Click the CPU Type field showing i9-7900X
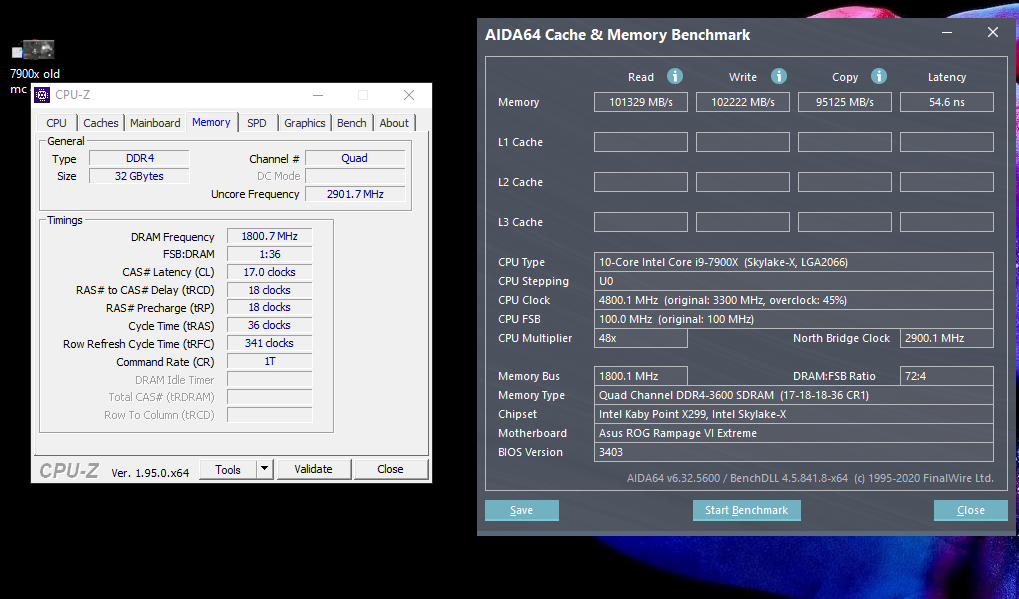Screen dimensions: 1019x599 point(793,262)
